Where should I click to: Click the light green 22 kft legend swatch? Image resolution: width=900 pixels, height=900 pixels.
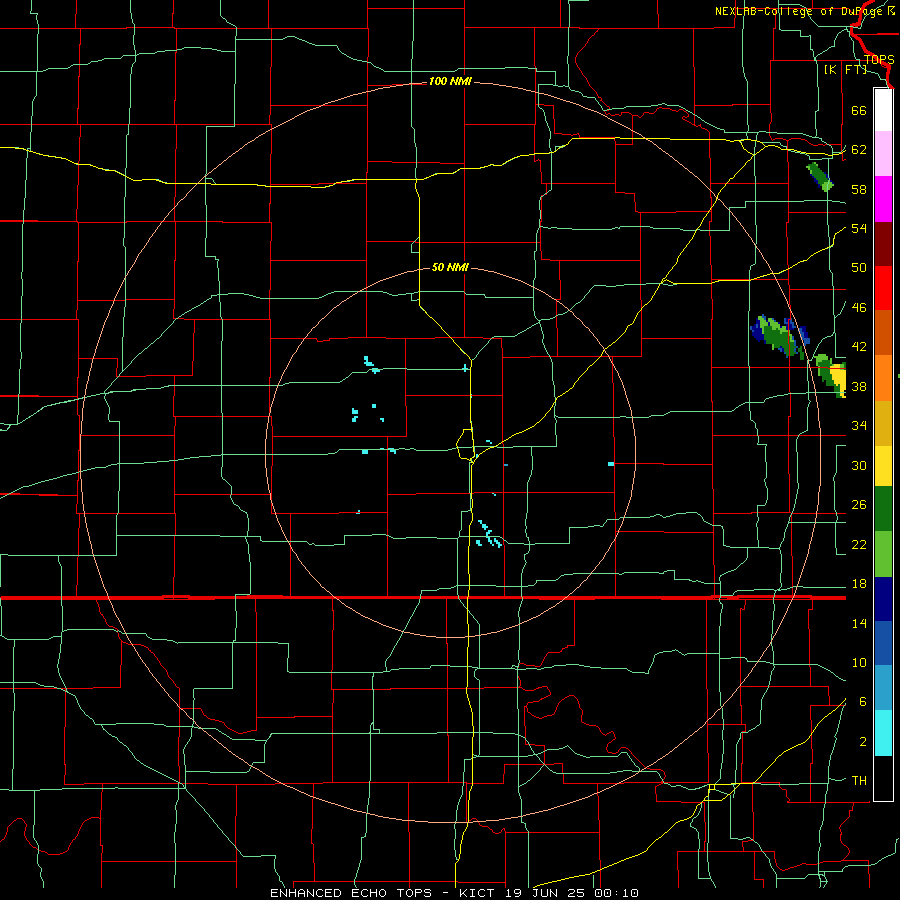point(883,554)
